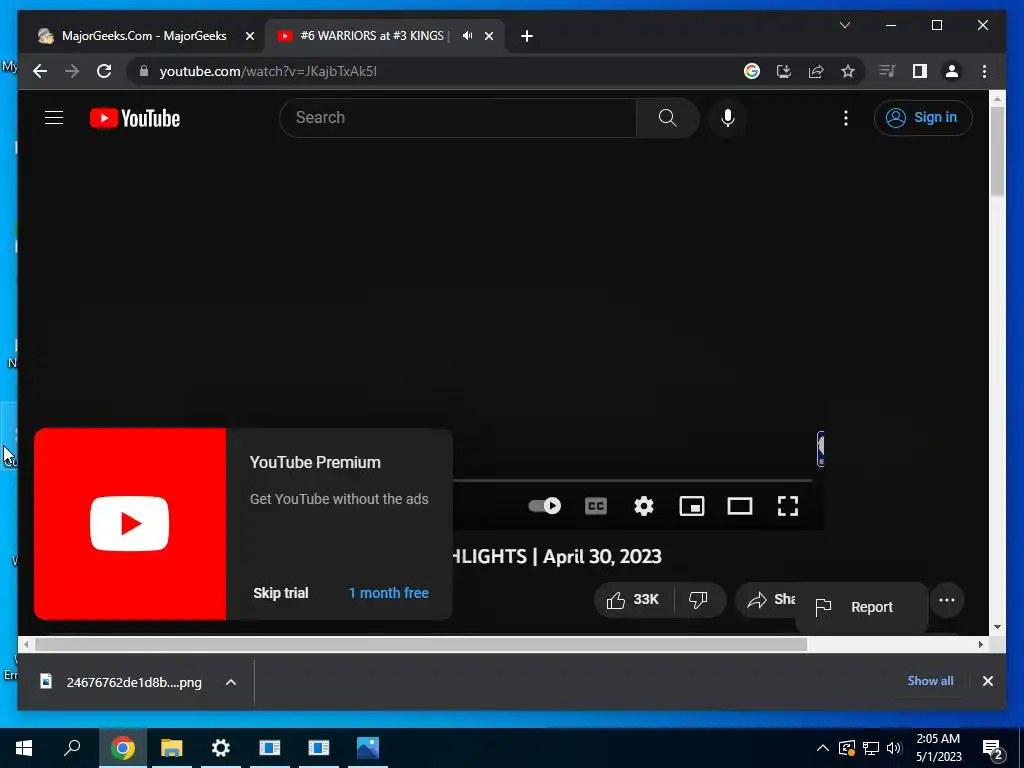View site information lock icon
1024x768 pixels.
coord(144,71)
